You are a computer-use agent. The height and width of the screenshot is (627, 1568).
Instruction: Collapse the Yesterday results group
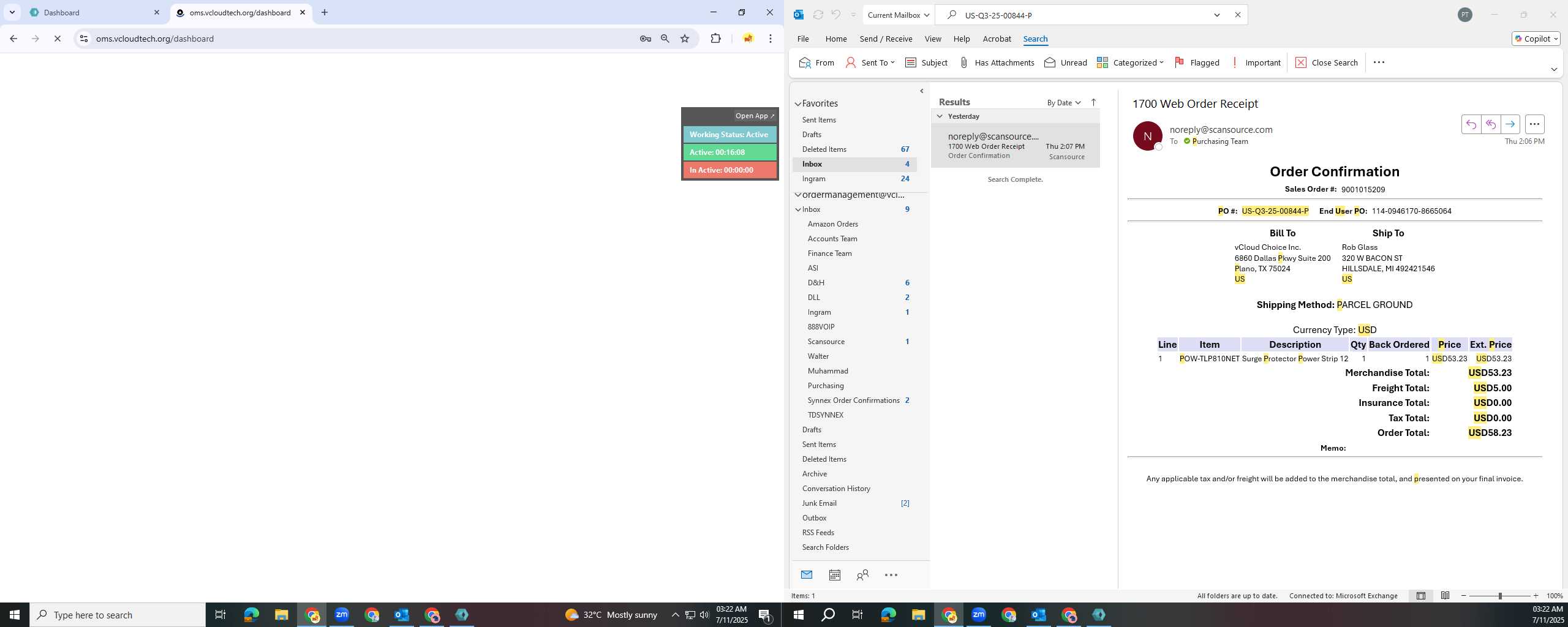pyautogui.click(x=940, y=116)
